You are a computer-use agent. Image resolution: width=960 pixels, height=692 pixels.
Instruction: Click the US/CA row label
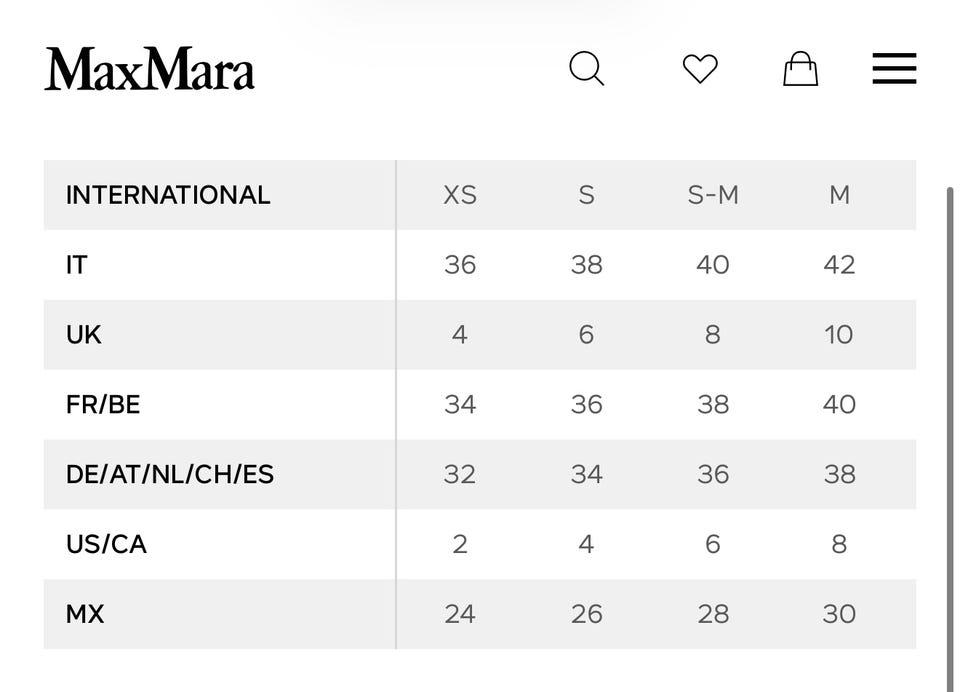point(106,544)
